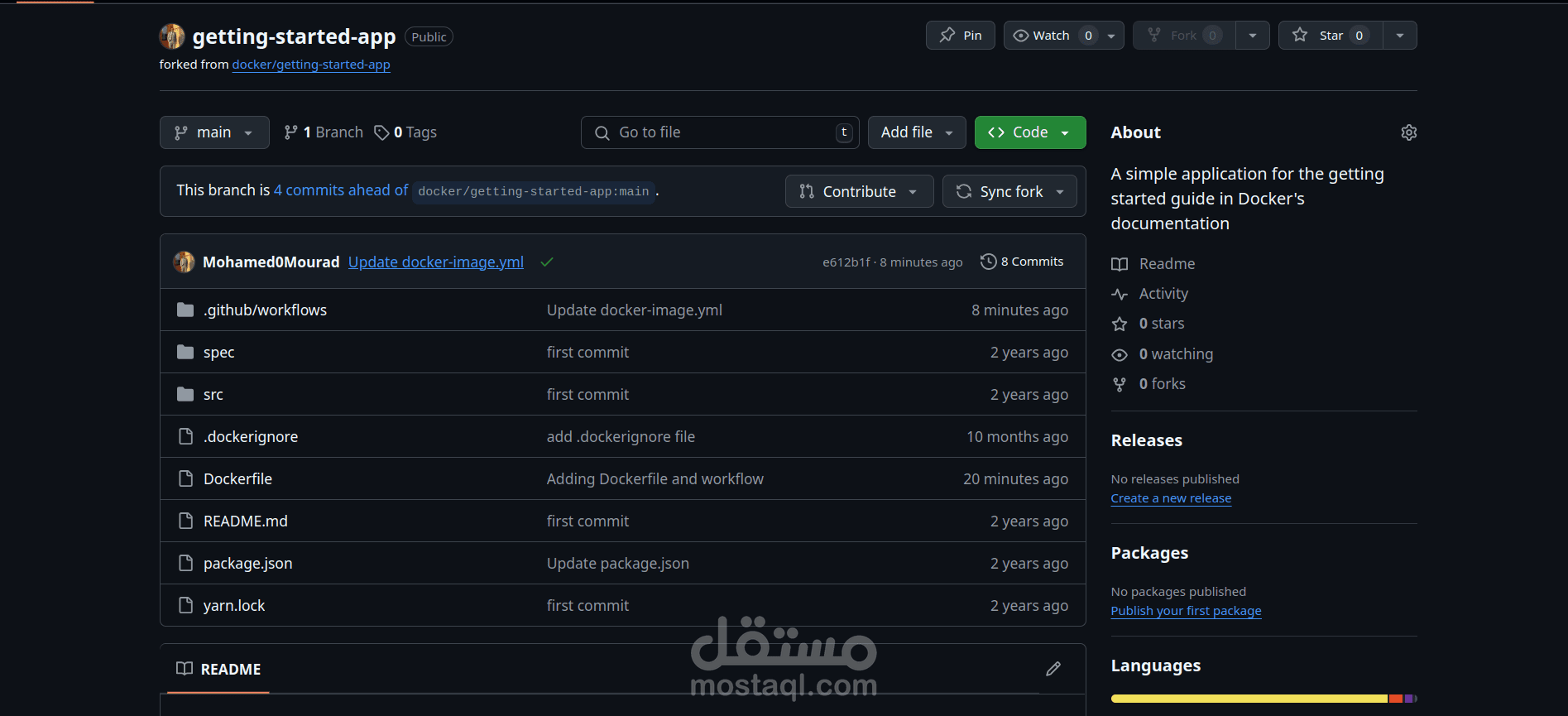Click the getting-started-app repository title
The height and width of the screenshot is (716, 1568).
294,36
